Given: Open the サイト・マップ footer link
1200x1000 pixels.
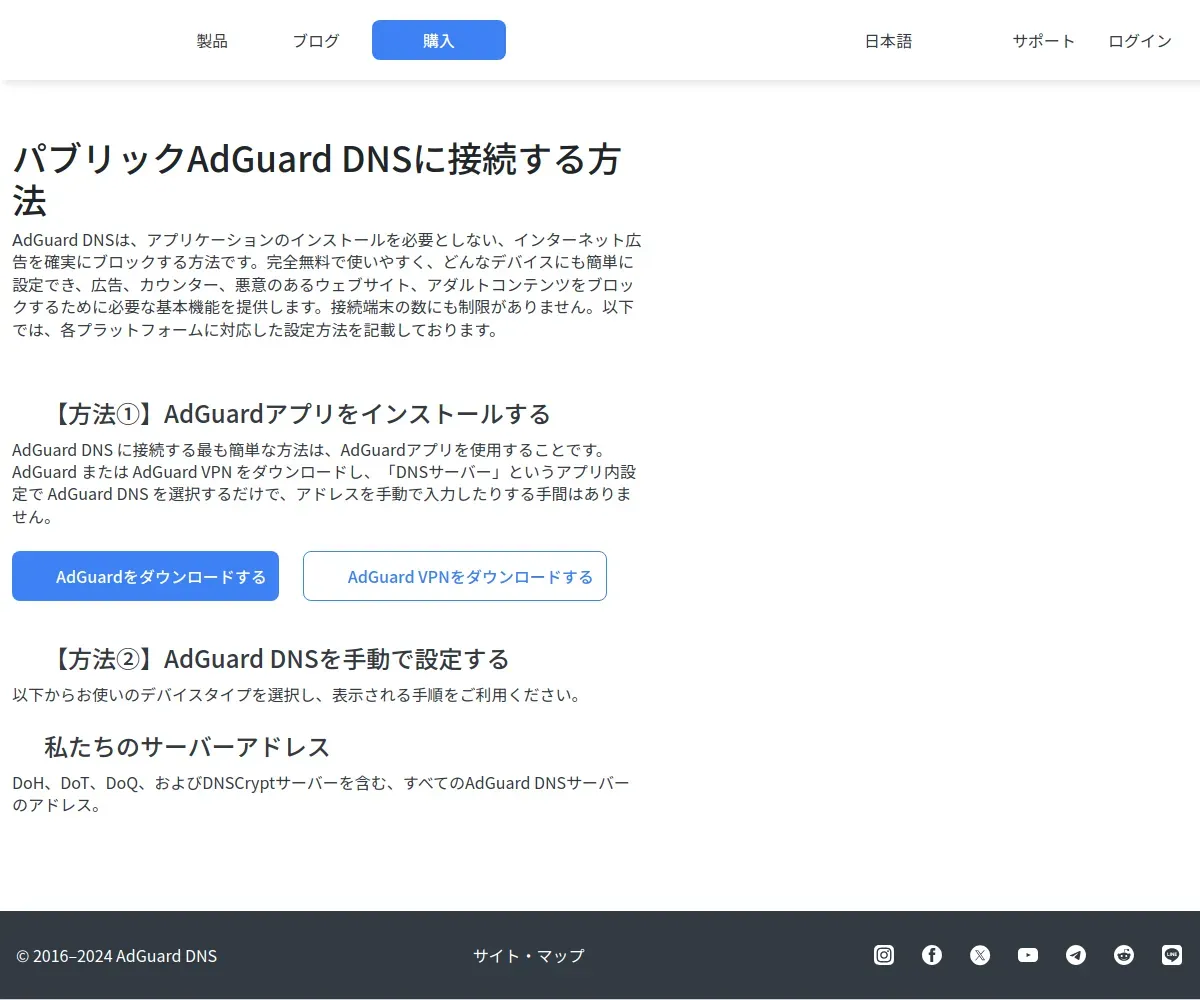Looking at the screenshot, I should click(529, 956).
